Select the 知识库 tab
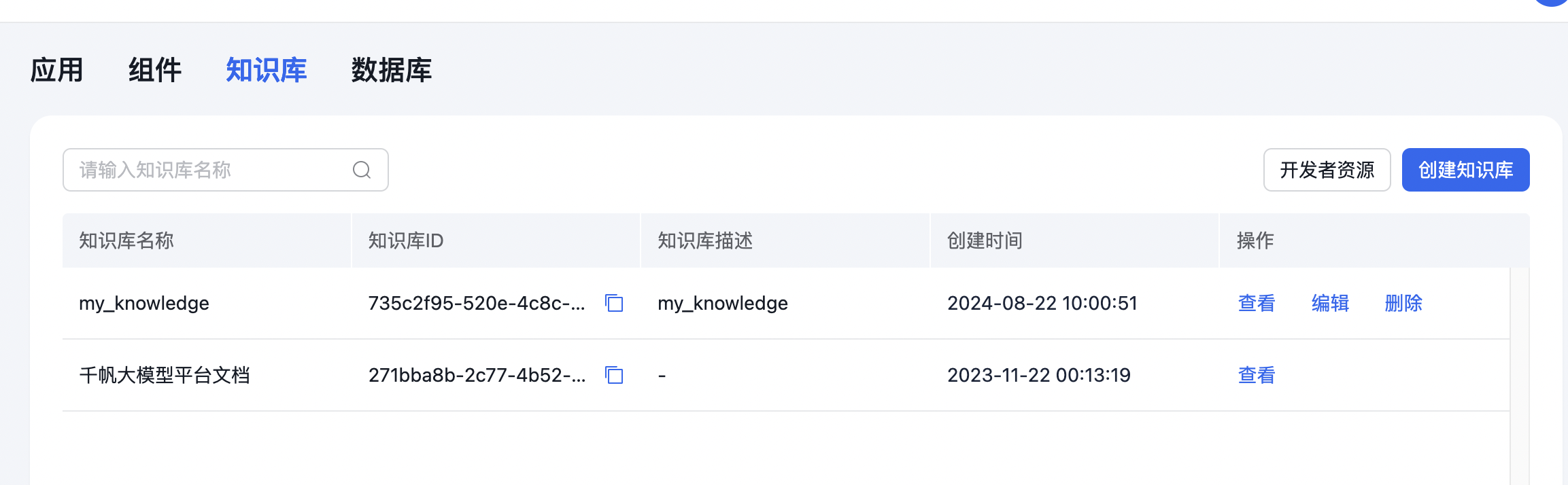 point(266,70)
